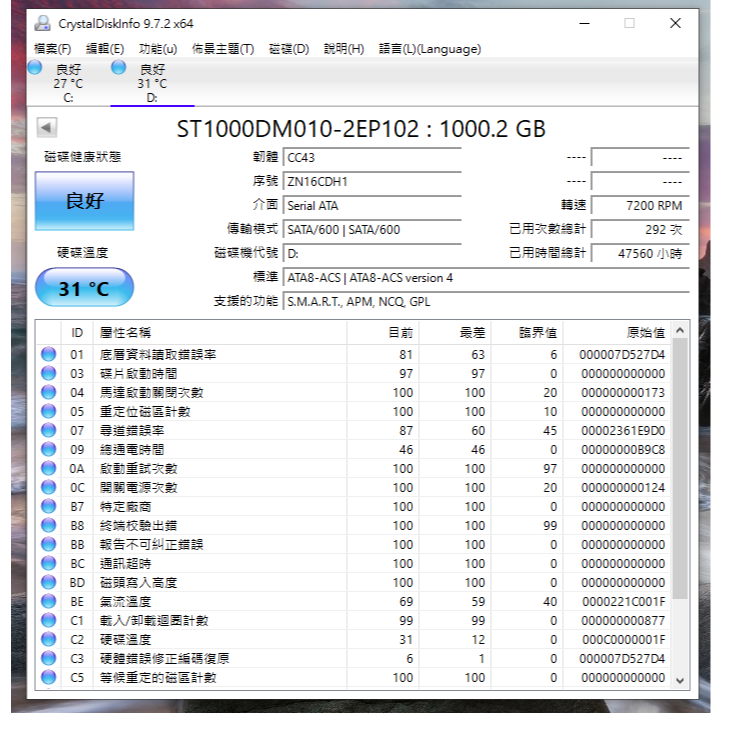Click status circle for attribute C3 row
730x730 pixels.
(x=48, y=658)
